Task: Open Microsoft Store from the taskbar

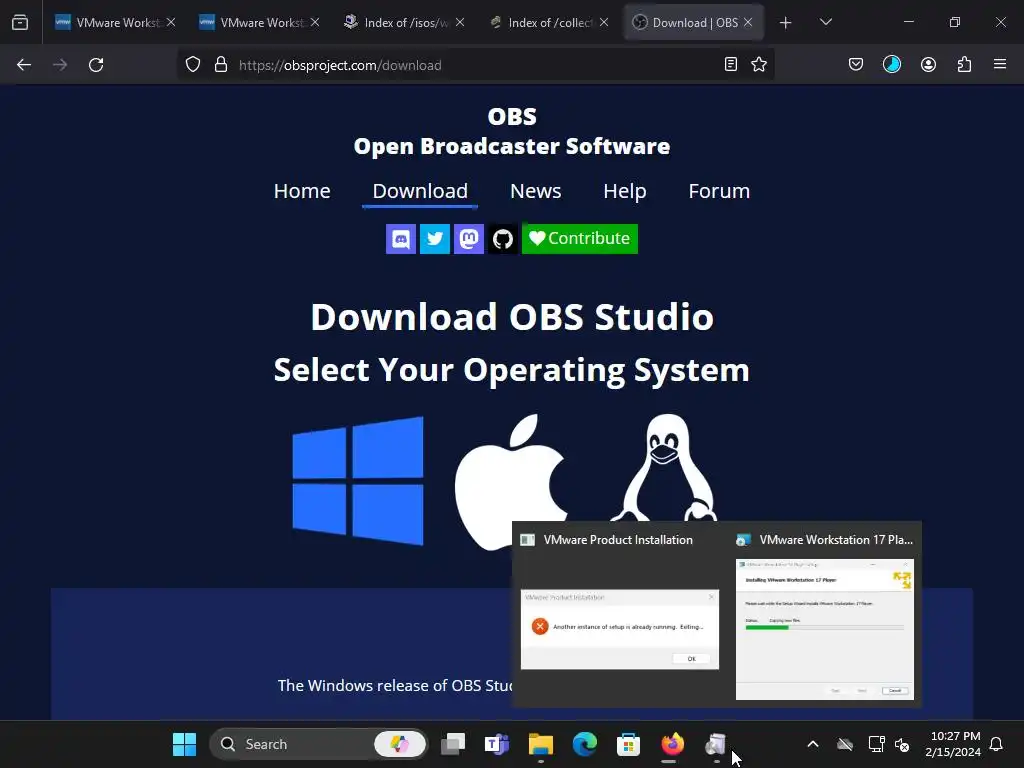Action: [x=628, y=744]
